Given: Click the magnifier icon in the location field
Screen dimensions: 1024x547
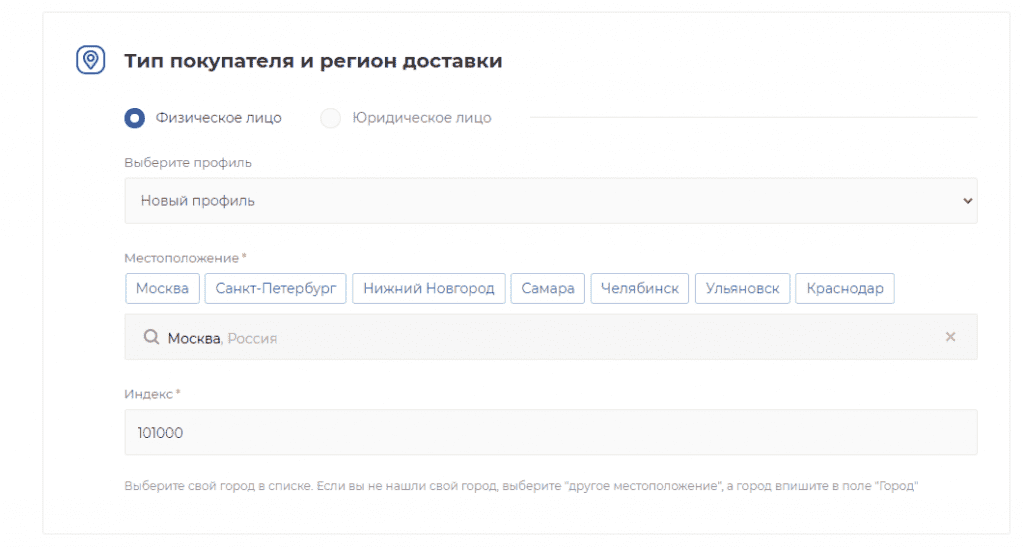Looking at the screenshot, I should [x=152, y=338].
